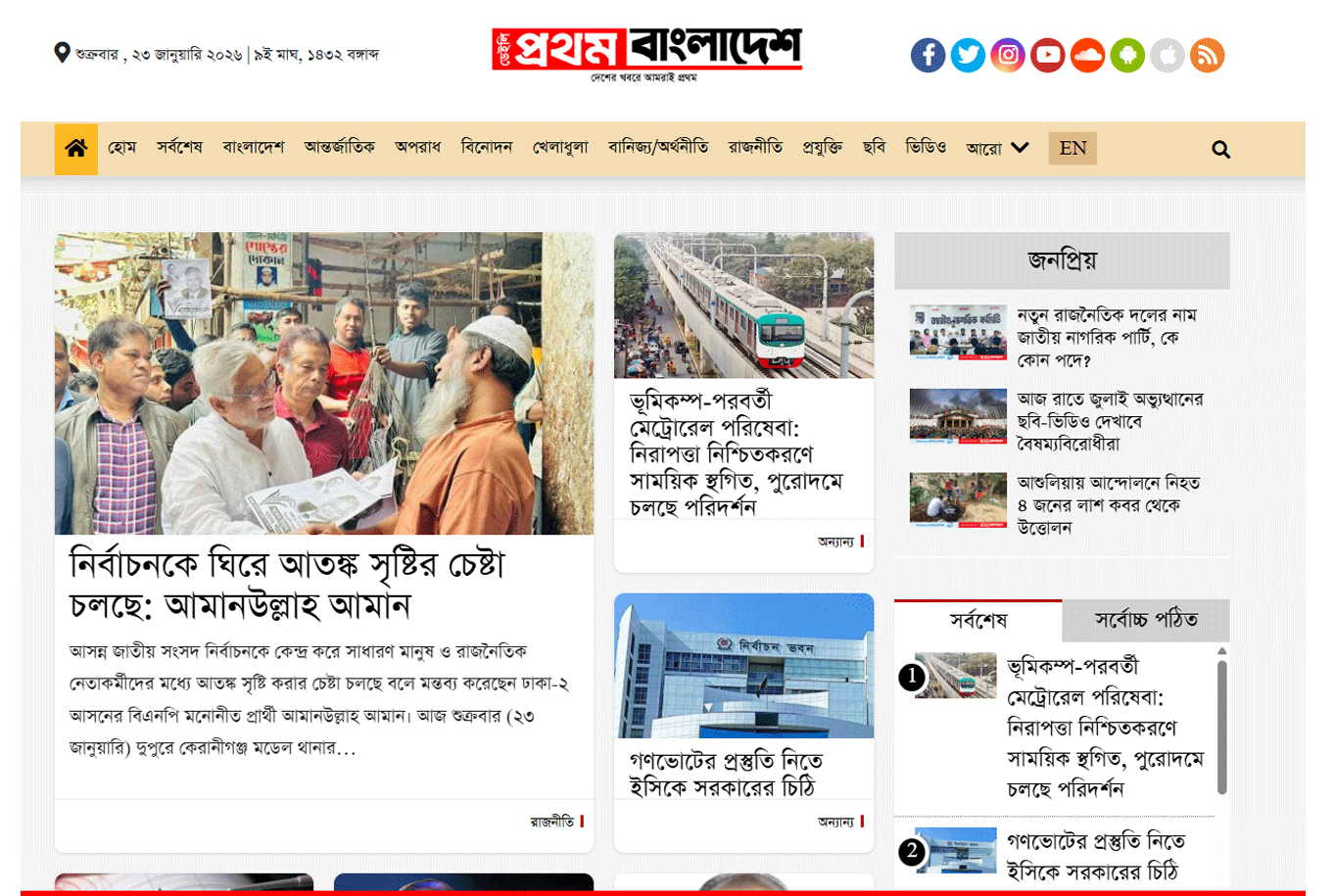
Task: Open the RSS feed icon
Action: (x=1207, y=55)
